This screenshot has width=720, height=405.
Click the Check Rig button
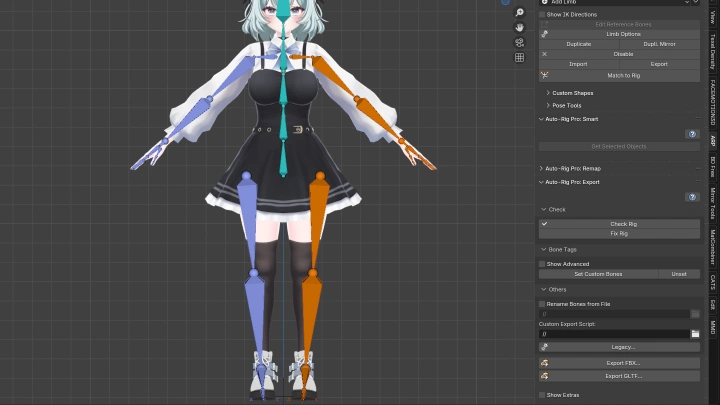623,224
